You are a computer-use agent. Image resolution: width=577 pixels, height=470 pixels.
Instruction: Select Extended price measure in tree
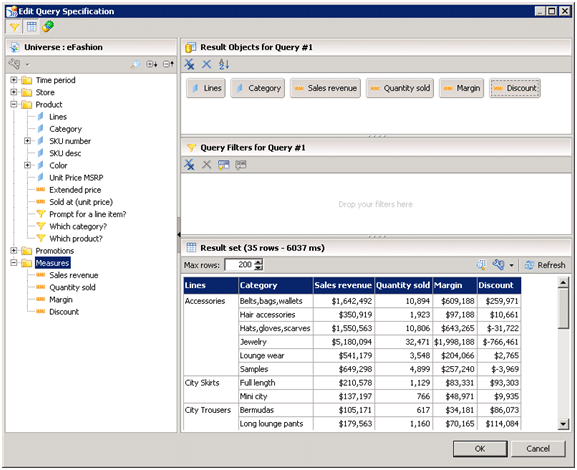pos(75,190)
